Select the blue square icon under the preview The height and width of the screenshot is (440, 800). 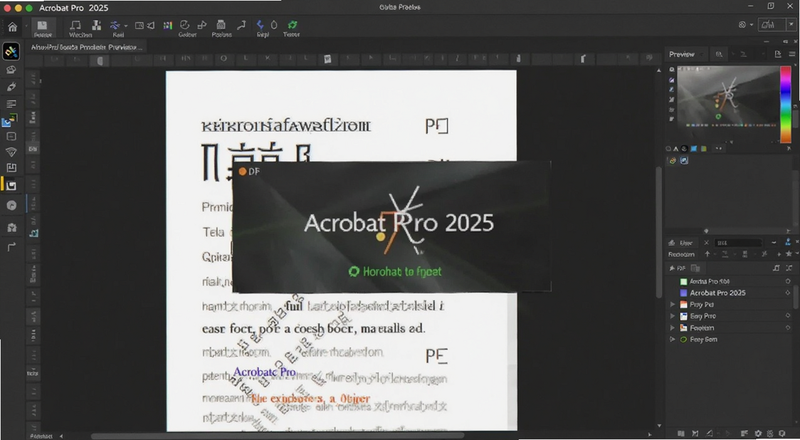pyautogui.click(x=694, y=149)
